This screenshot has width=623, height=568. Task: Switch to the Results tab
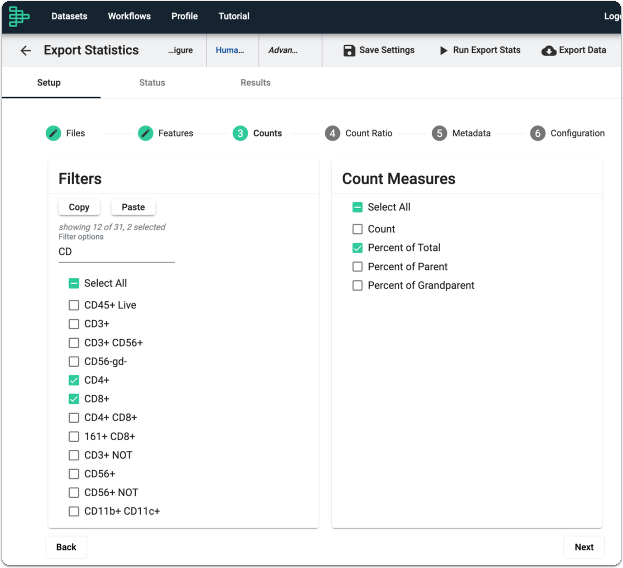pyautogui.click(x=255, y=83)
